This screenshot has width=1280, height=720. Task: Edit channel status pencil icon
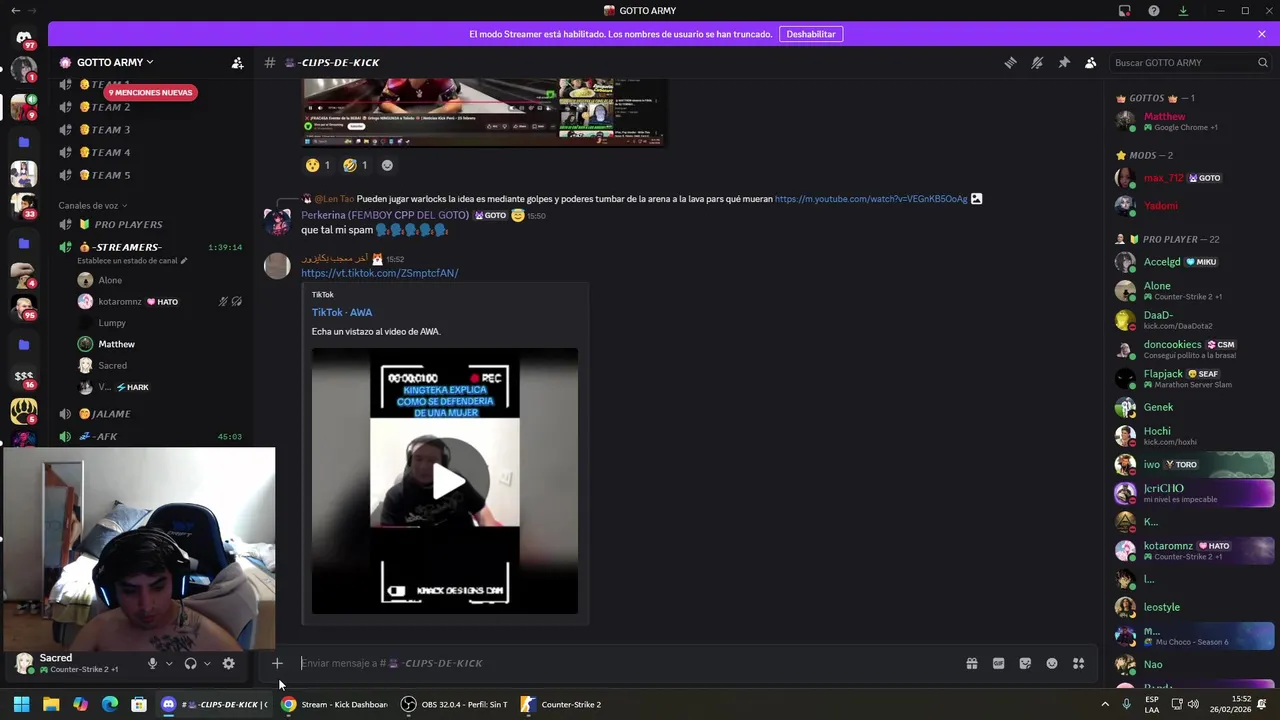click(x=184, y=261)
